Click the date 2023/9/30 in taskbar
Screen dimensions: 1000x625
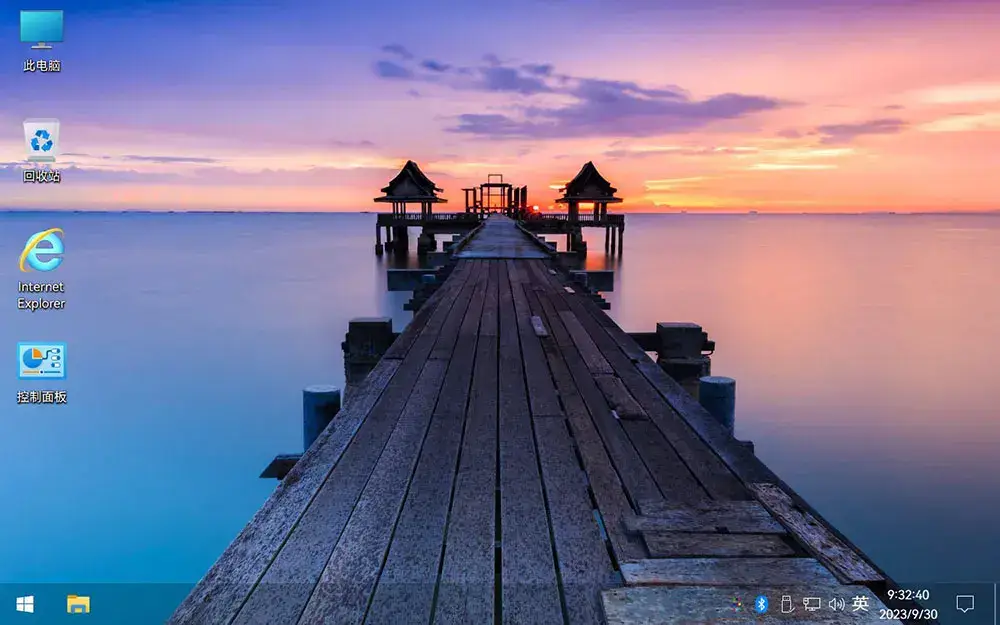pos(908,614)
